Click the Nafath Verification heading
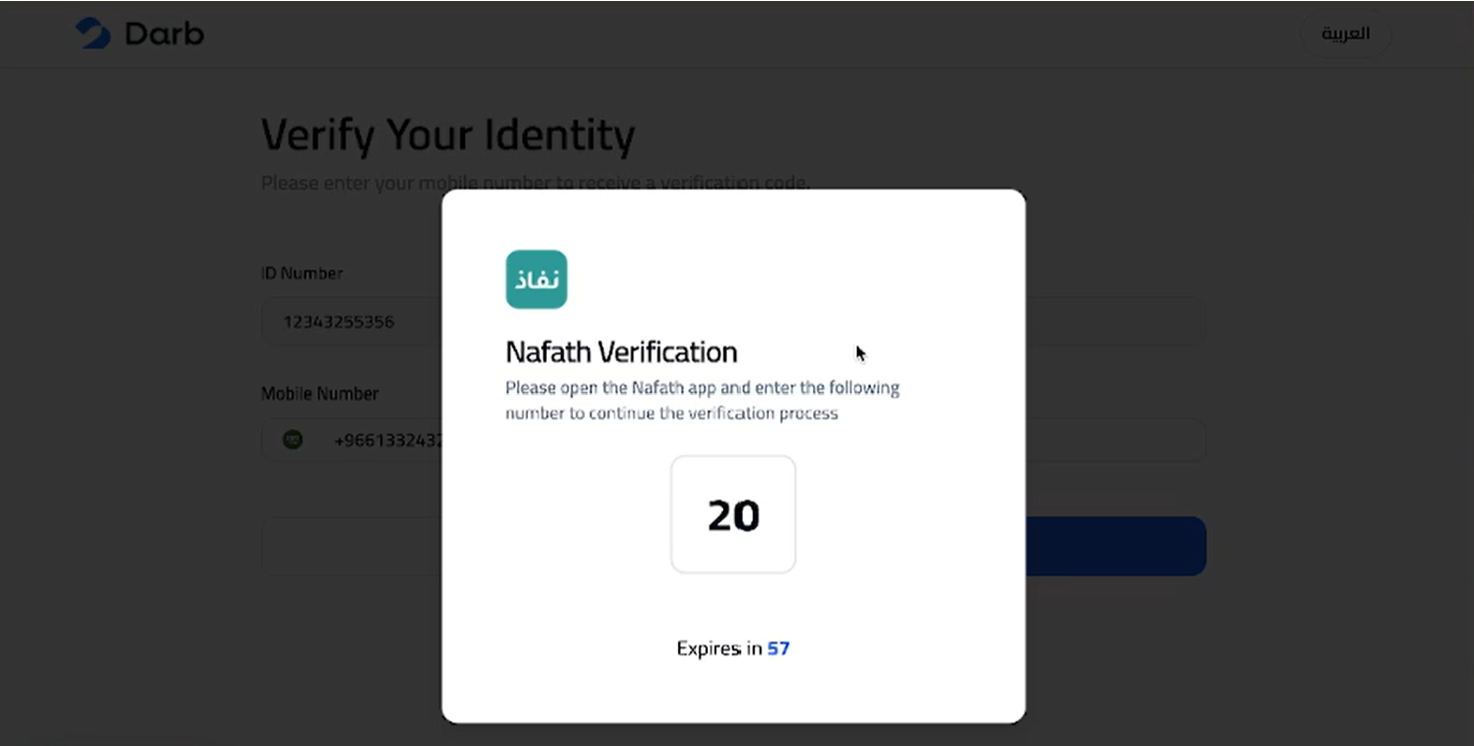Image resolution: width=1474 pixels, height=746 pixels. [x=621, y=352]
